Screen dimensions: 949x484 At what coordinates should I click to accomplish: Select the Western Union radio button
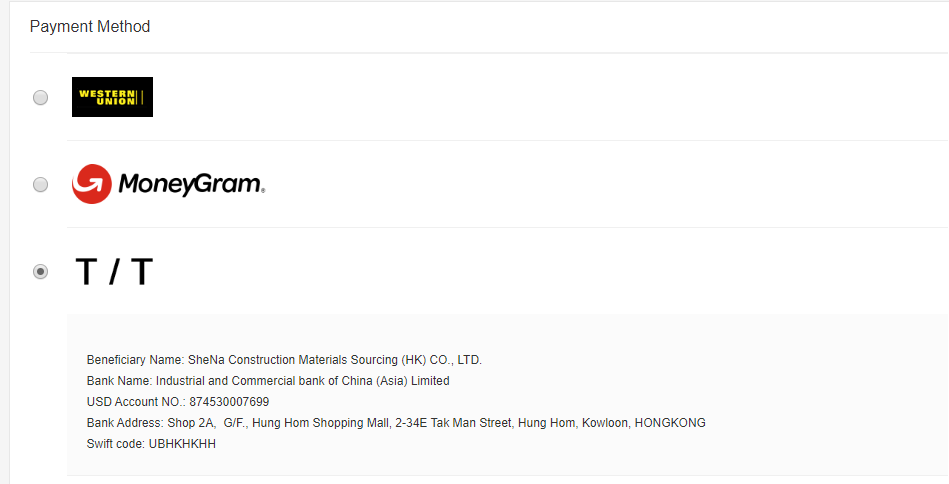pos(40,97)
